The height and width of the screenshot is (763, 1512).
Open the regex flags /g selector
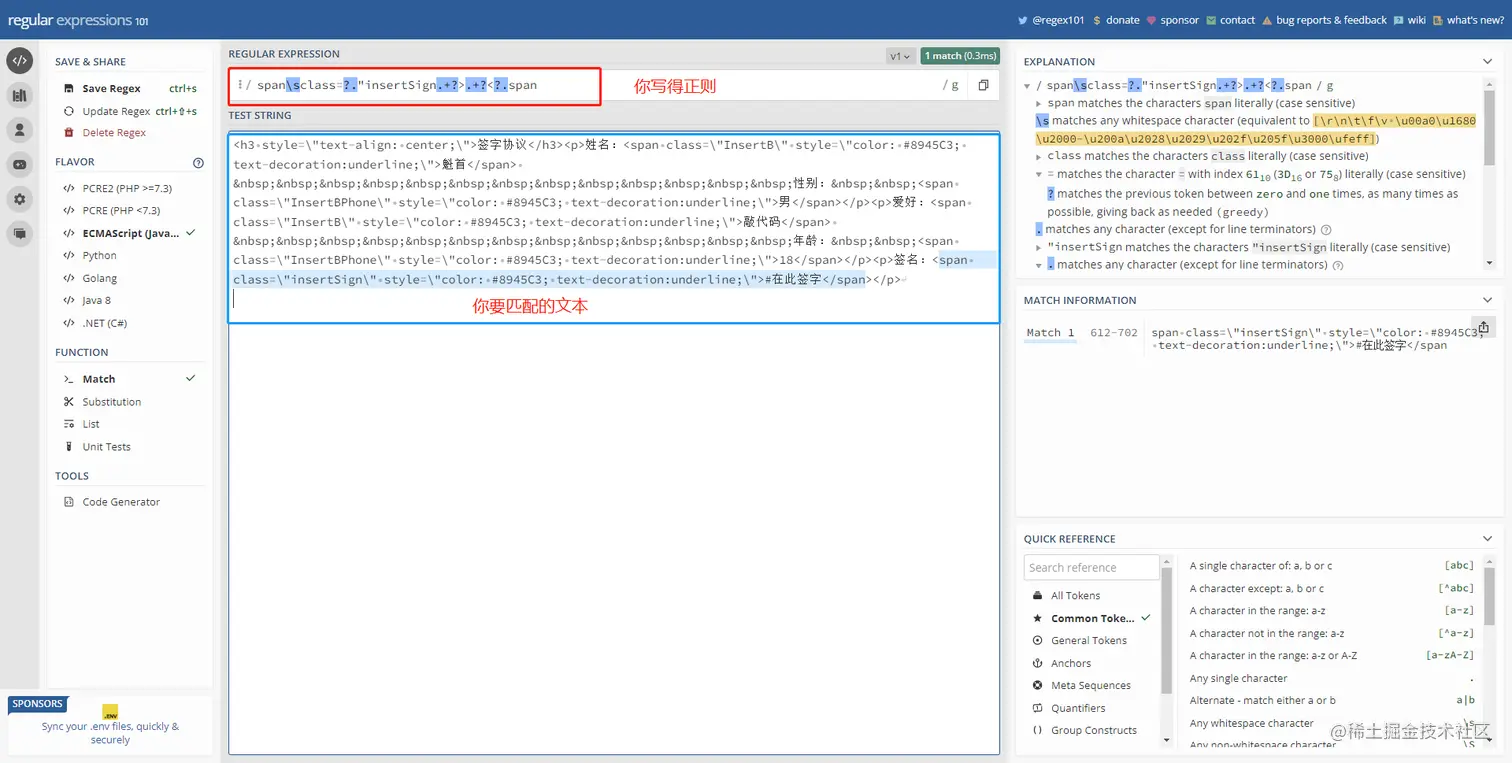pyautogui.click(x=950, y=85)
